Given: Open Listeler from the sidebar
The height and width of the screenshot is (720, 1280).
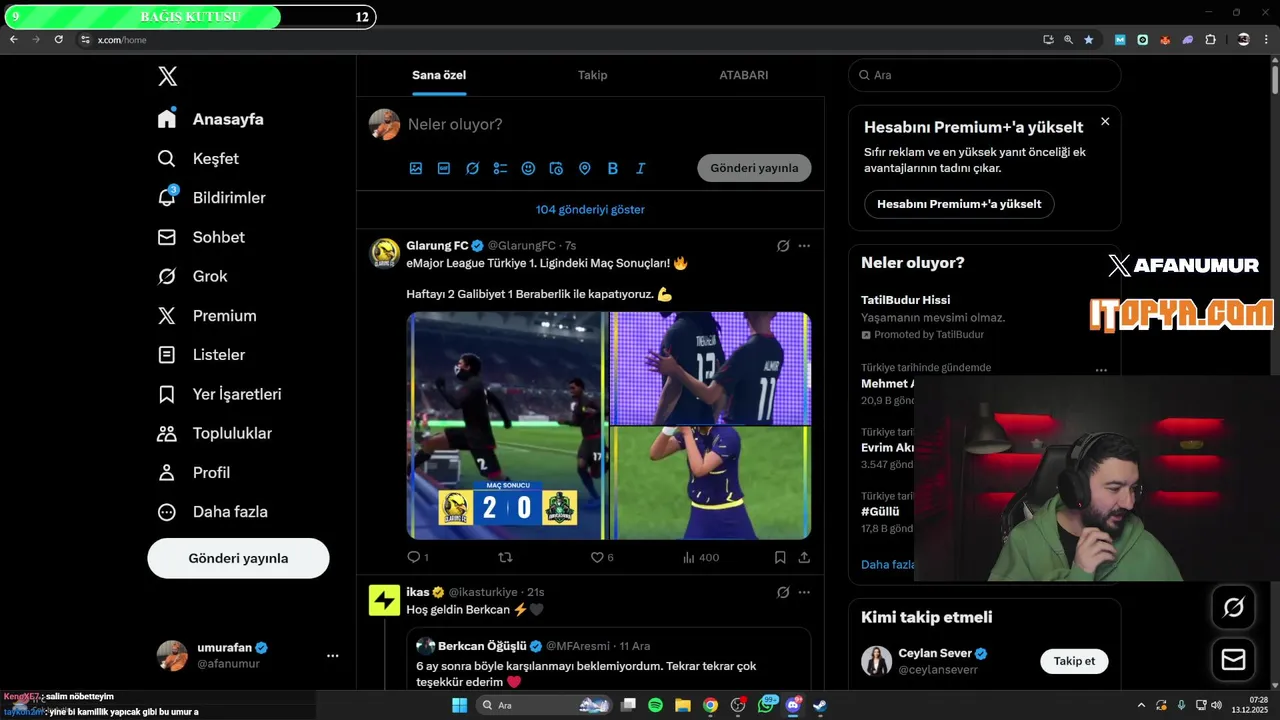Looking at the screenshot, I should coord(201,355).
